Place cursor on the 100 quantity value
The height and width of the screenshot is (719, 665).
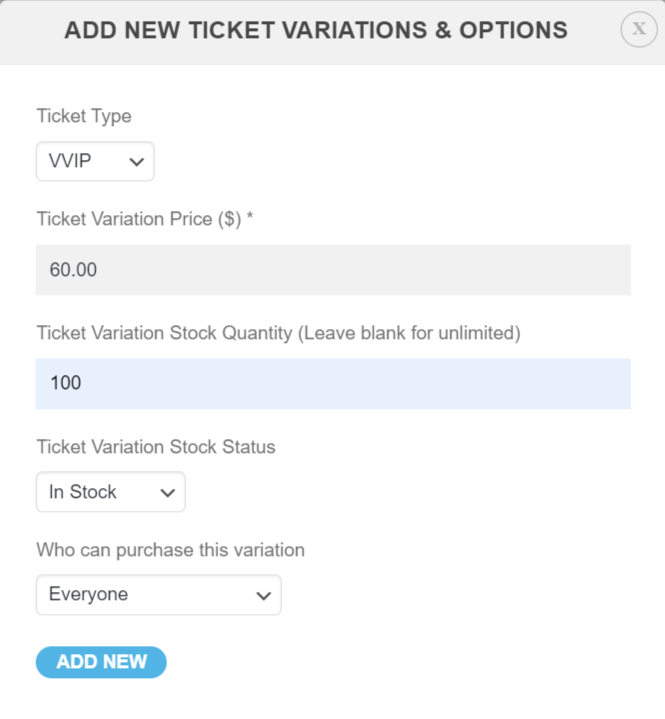pos(66,383)
